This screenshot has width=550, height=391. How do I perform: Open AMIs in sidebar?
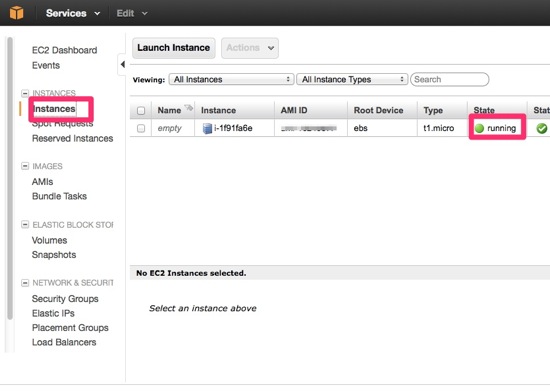(x=42, y=182)
